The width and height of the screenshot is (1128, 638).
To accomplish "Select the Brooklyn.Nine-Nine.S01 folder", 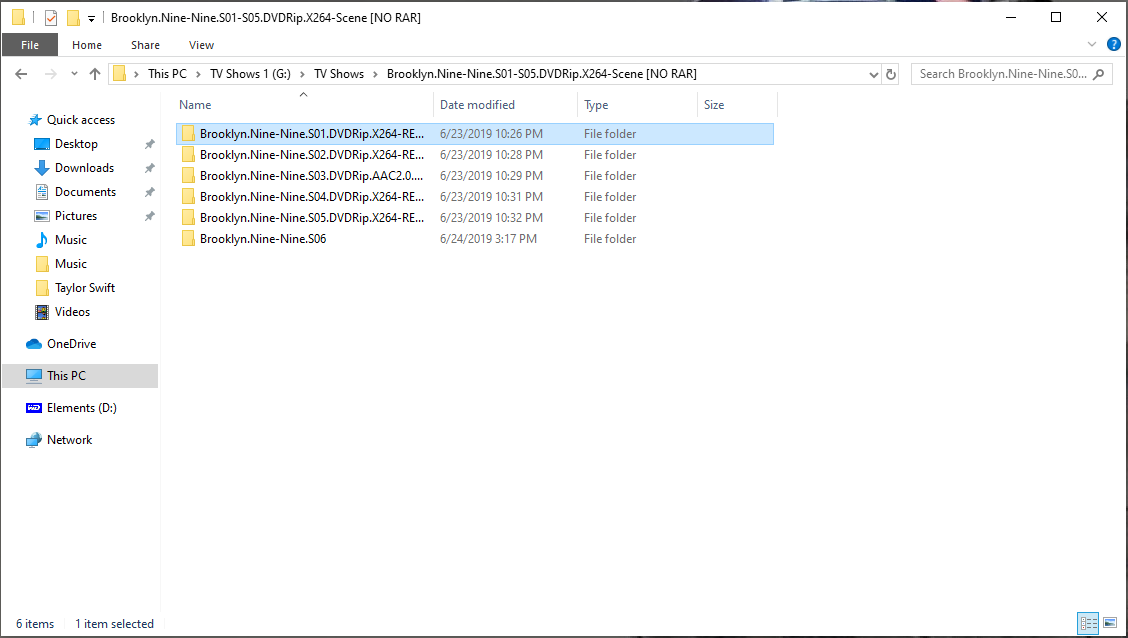I will coord(475,134).
